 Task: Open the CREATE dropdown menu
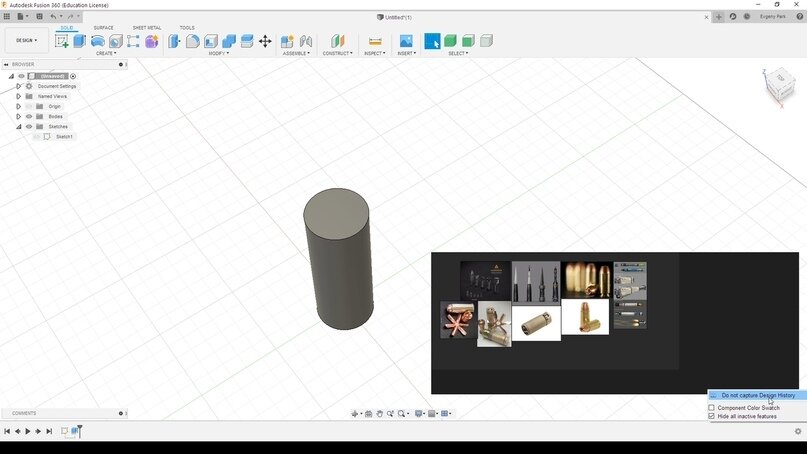(106, 54)
